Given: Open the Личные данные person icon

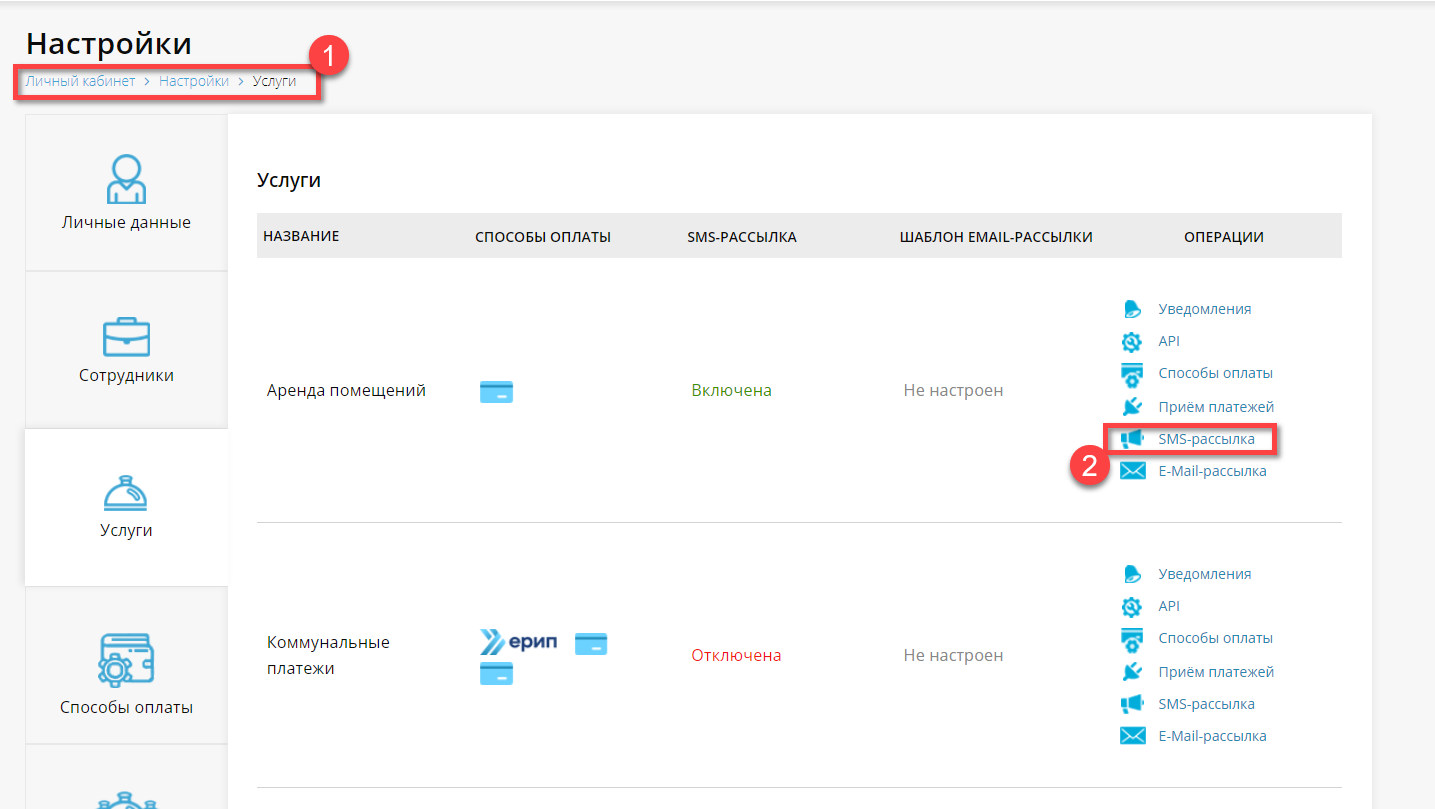Looking at the screenshot, I should (x=126, y=179).
